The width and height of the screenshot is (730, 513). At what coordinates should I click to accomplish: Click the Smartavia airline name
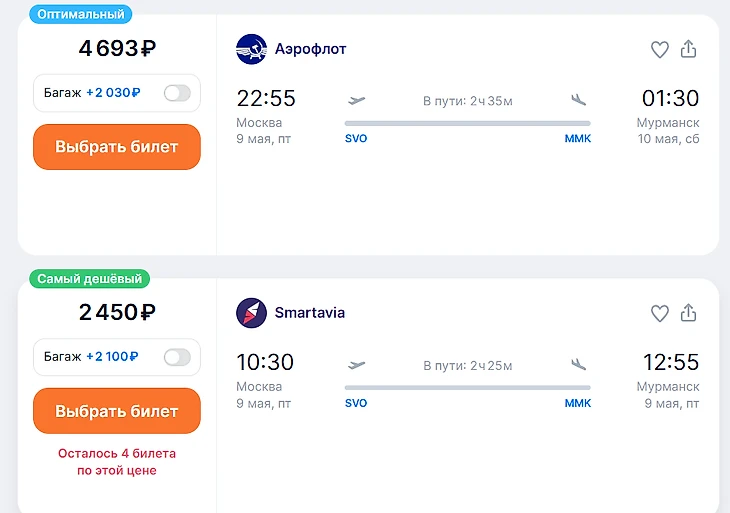tap(310, 313)
